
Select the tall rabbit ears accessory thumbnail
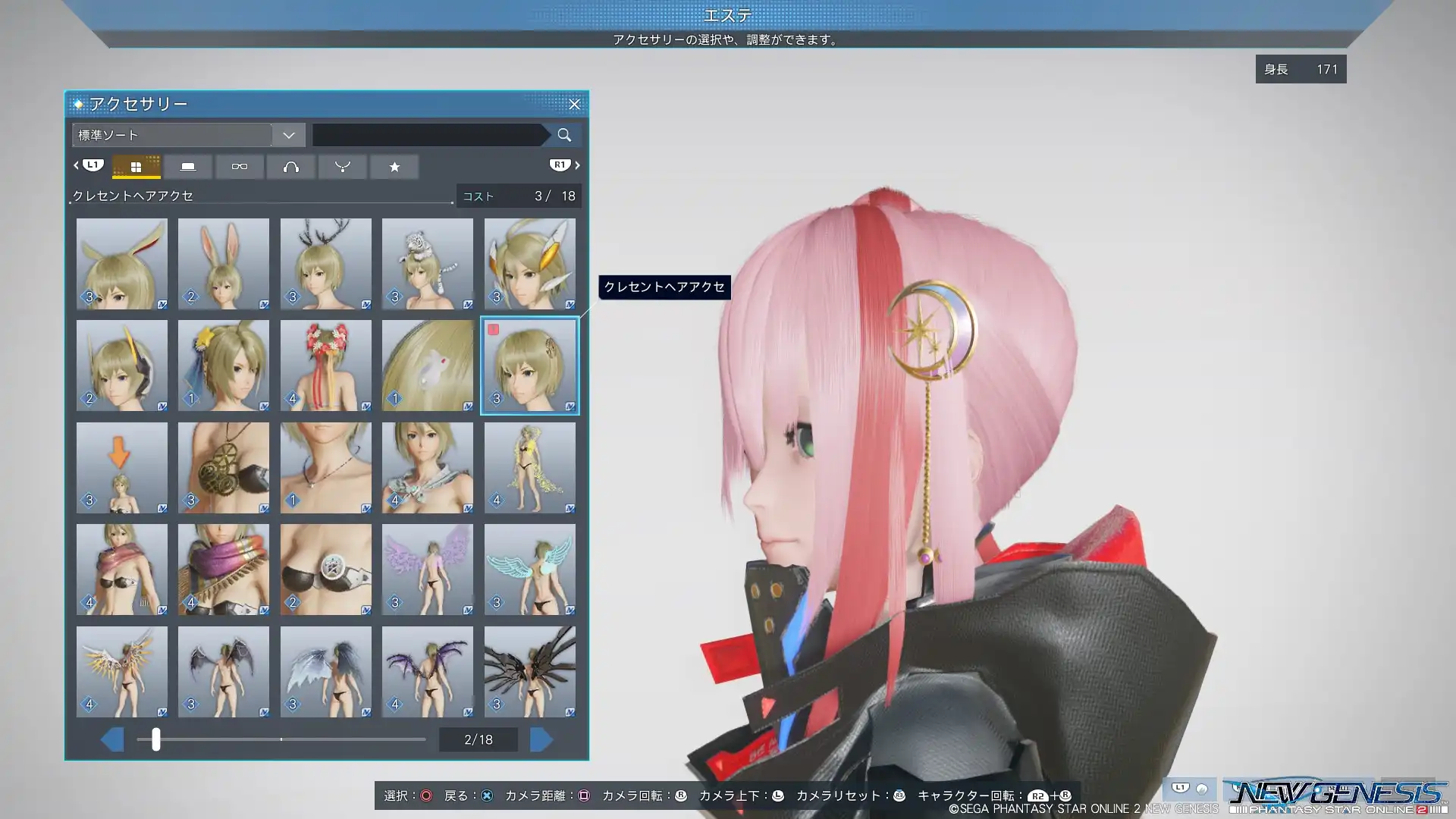224,264
